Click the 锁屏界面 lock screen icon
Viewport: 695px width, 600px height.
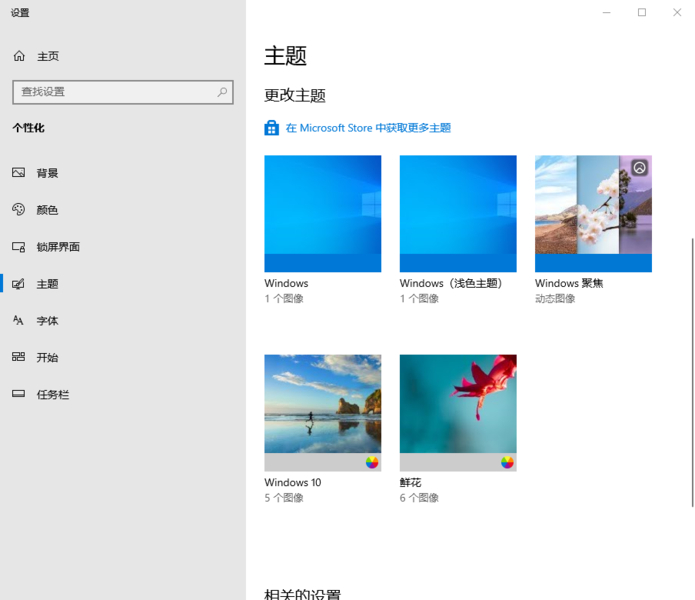19,246
